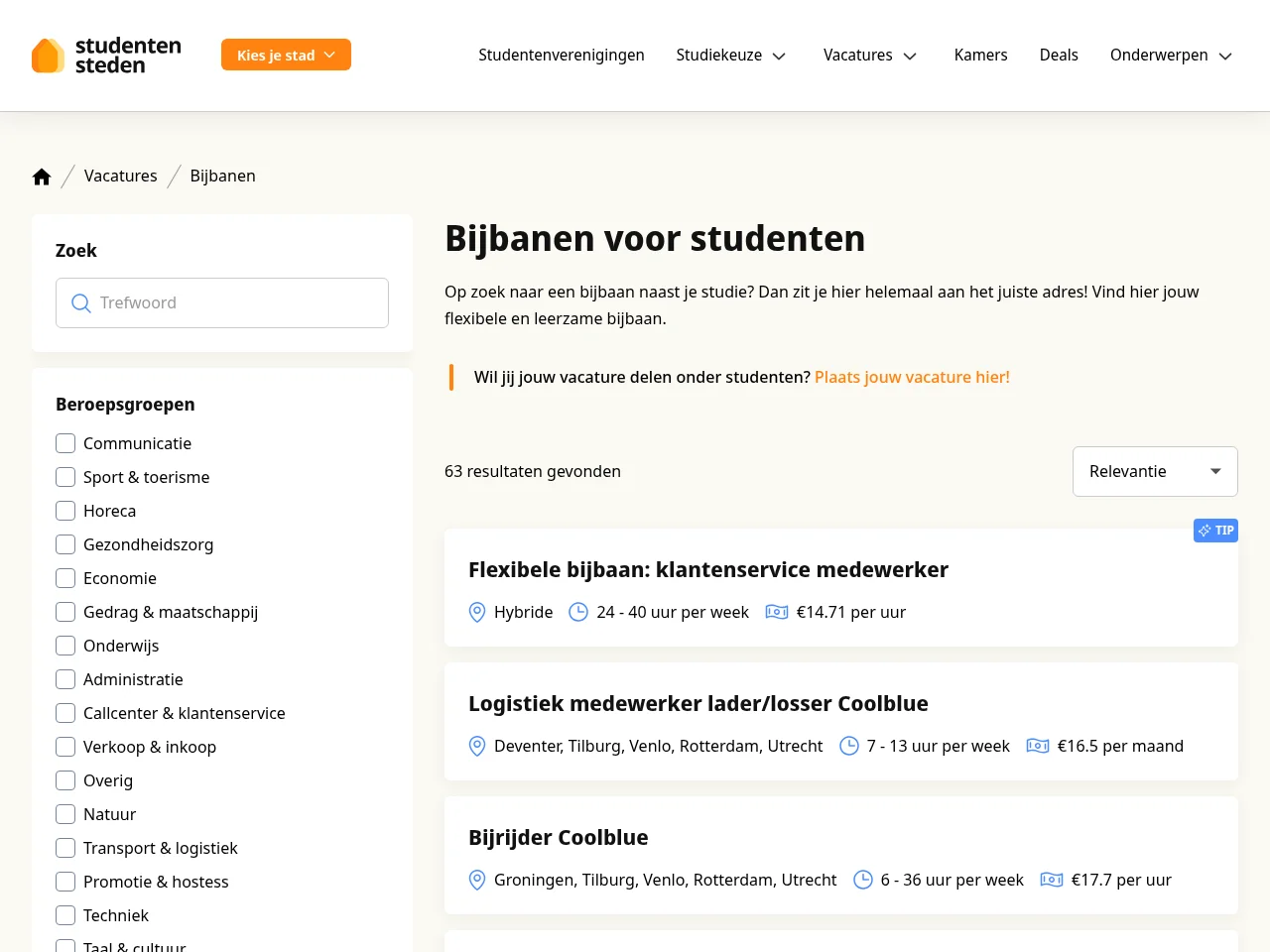Check the Promotie & hostess checkbox
This screenshot has width=1270, height=952.
[x=65, y=882]
